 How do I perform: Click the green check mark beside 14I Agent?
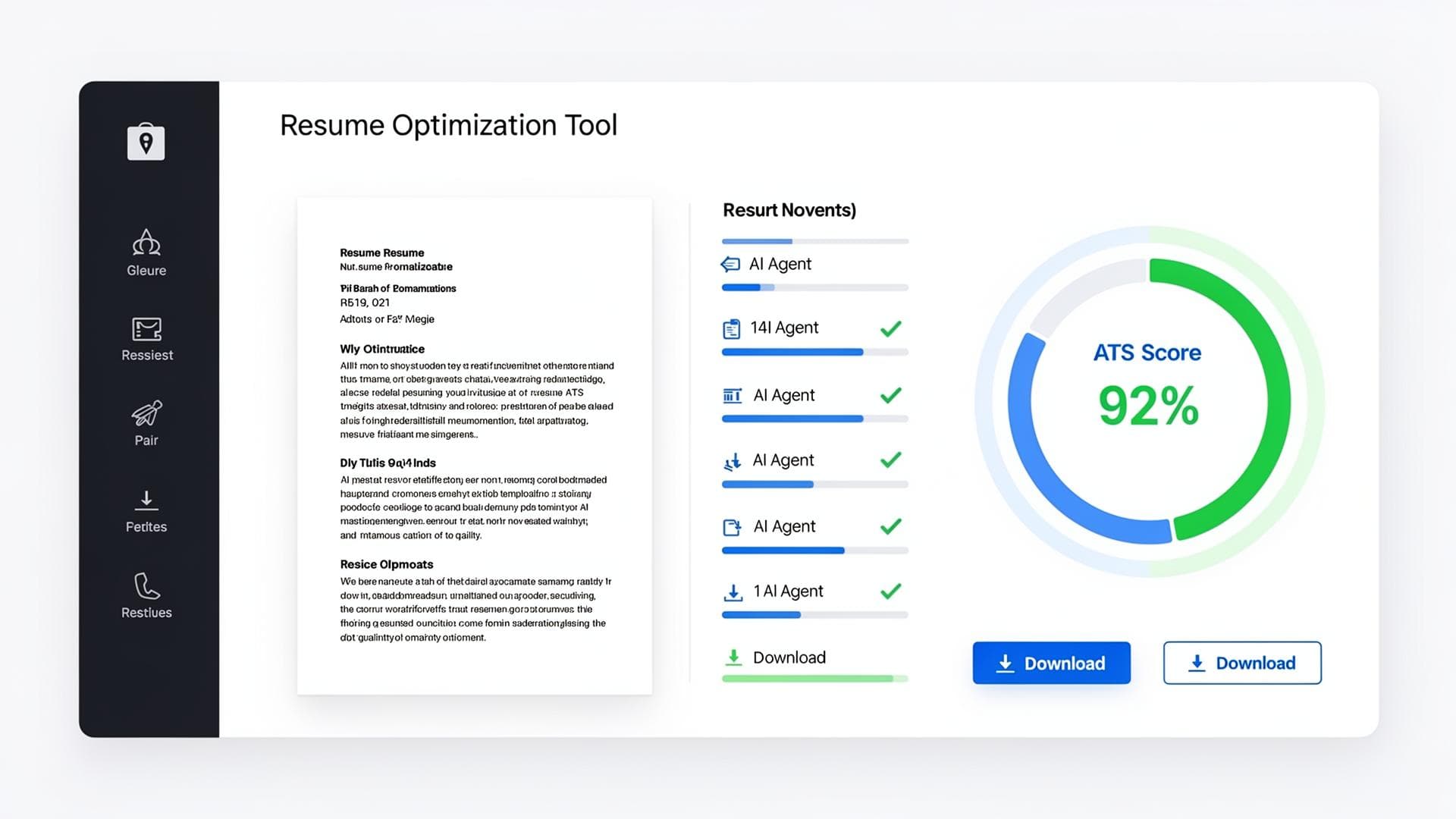click(x=891, y=328)
